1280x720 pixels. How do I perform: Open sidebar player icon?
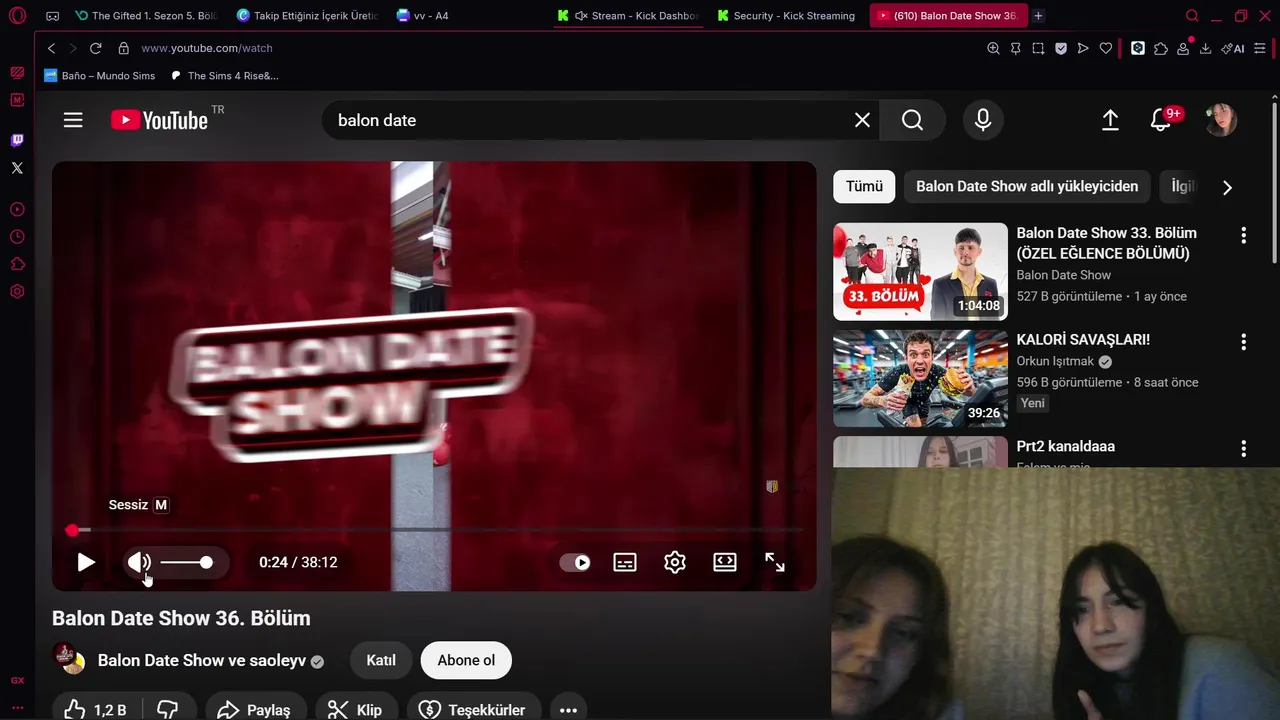point(17,210)
